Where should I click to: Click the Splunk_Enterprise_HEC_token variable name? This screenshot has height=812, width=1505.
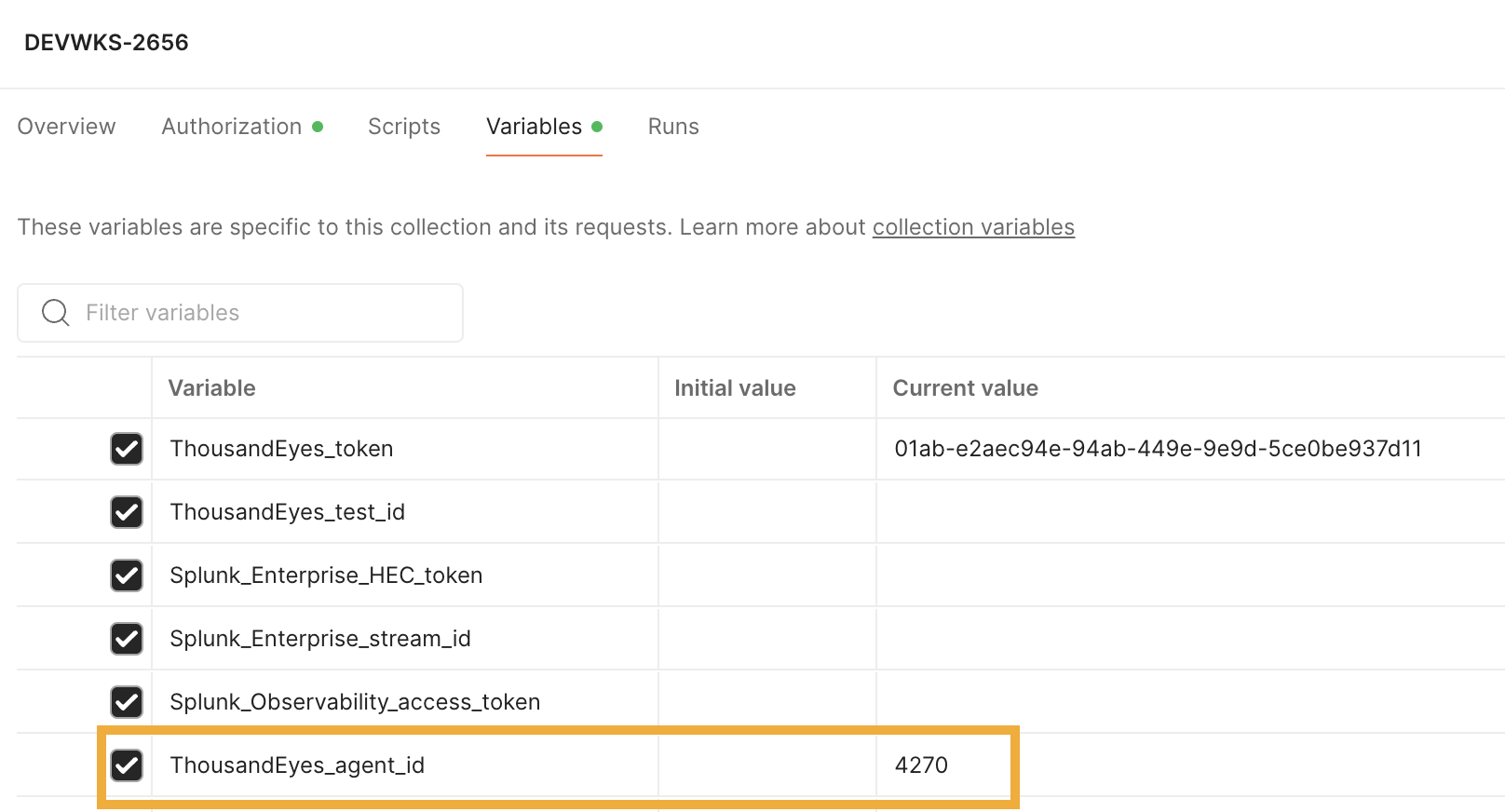click(x=326, y=575)
